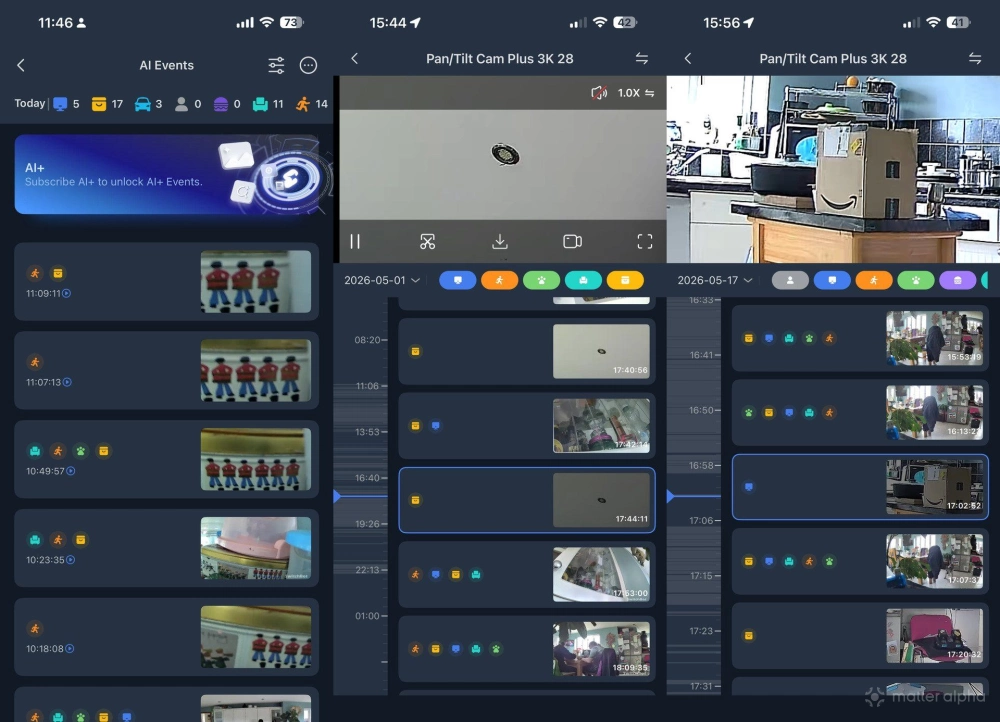This screenshot has height=722, width=1000.
Task: Go back from the middle camera screen
Action: click(x=355, y=59)
